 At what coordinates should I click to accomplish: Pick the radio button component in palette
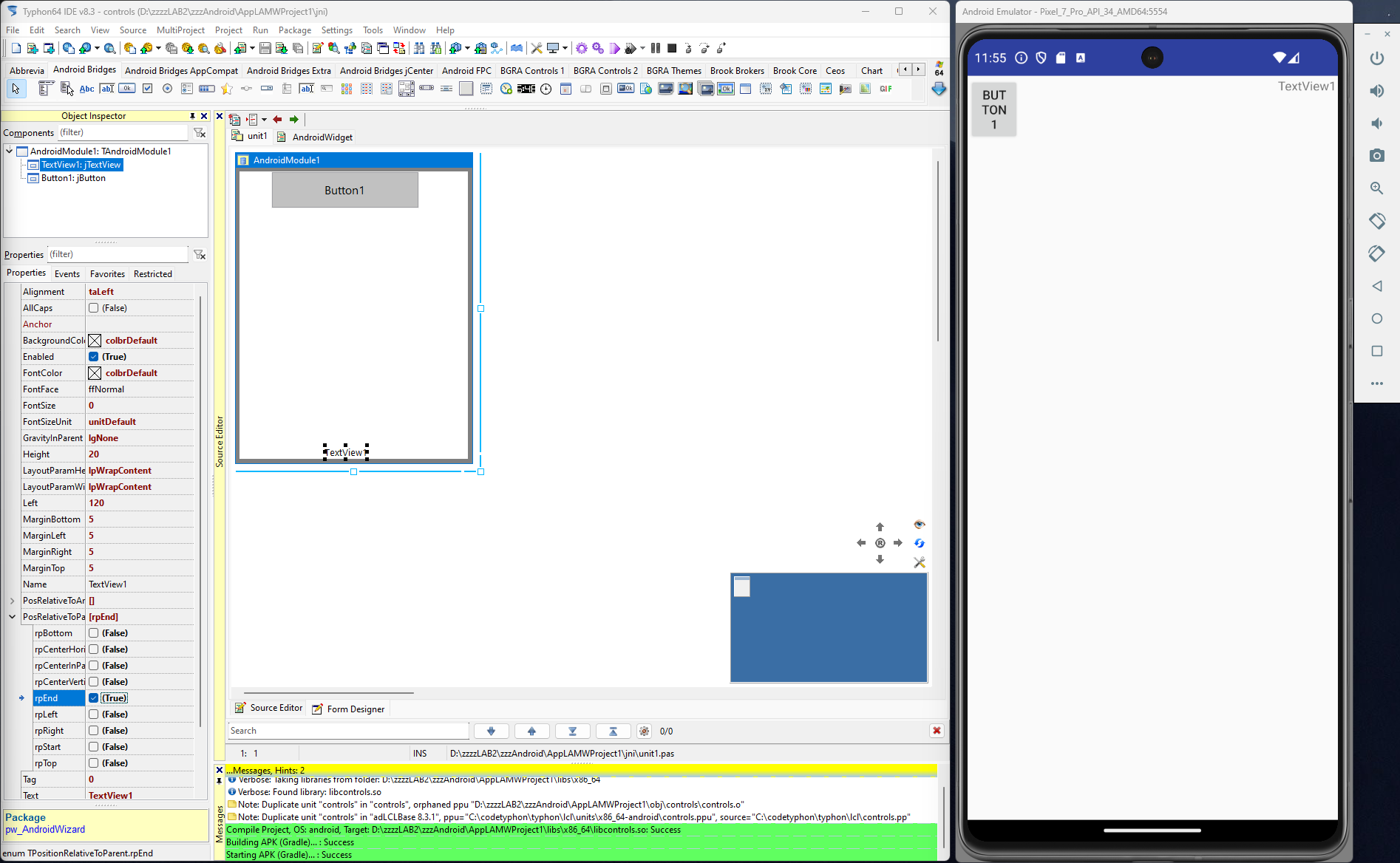click(x=167, y=89)
